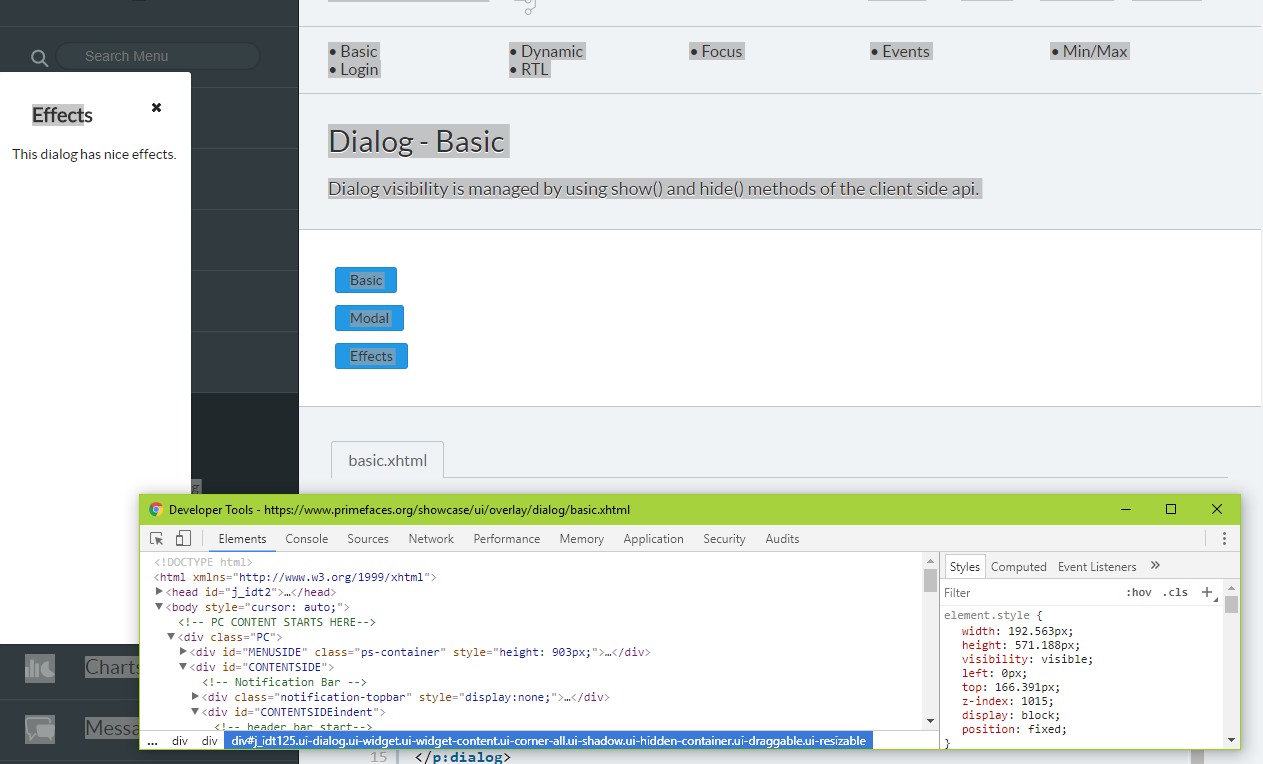Click the Messages sidebar icon

40,728
